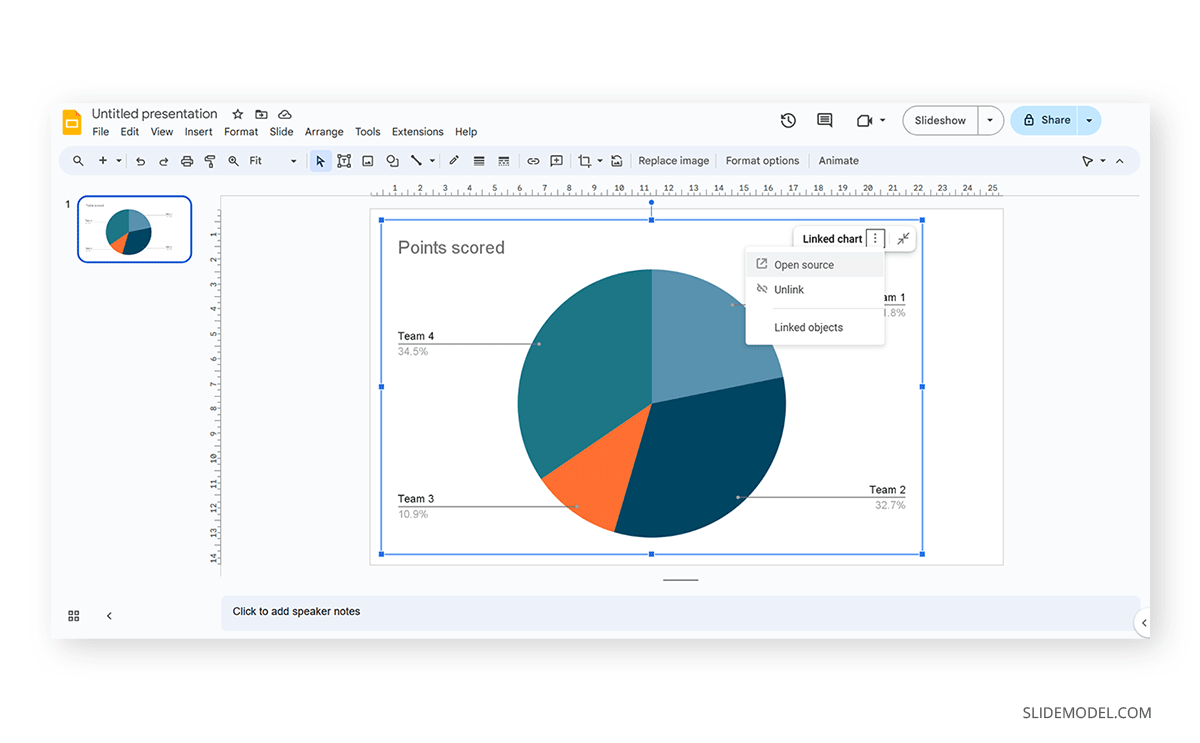Image resolution: width=1200 pixels, height=743 pixels.
Task: Click to add speaker notes field
Action: tap(680, 612)
